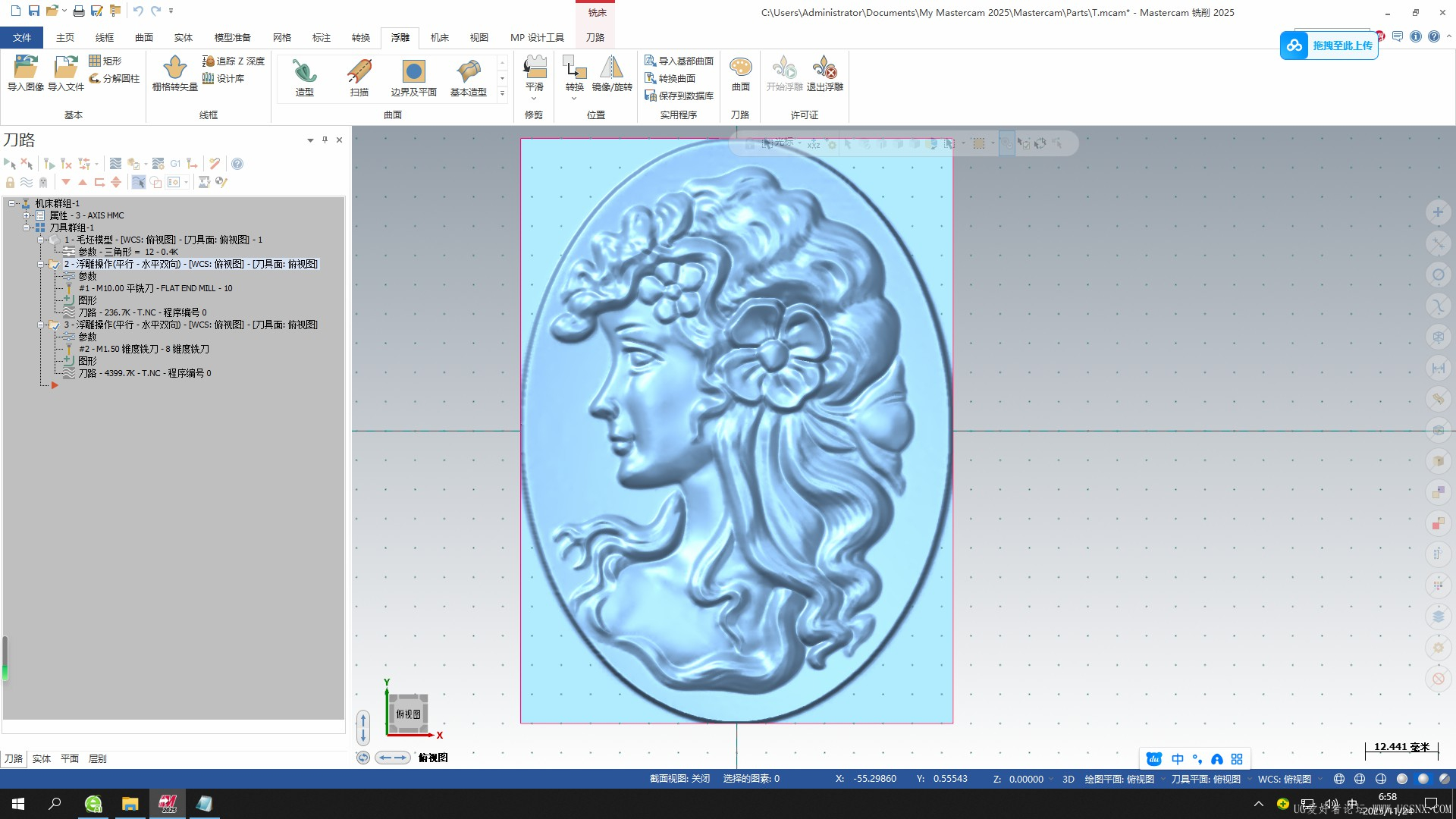This screenshot has width=1456, height=819.
Task: Open the 边界及平面 tool
Action: pyautogui.click(x=413, y=72)
